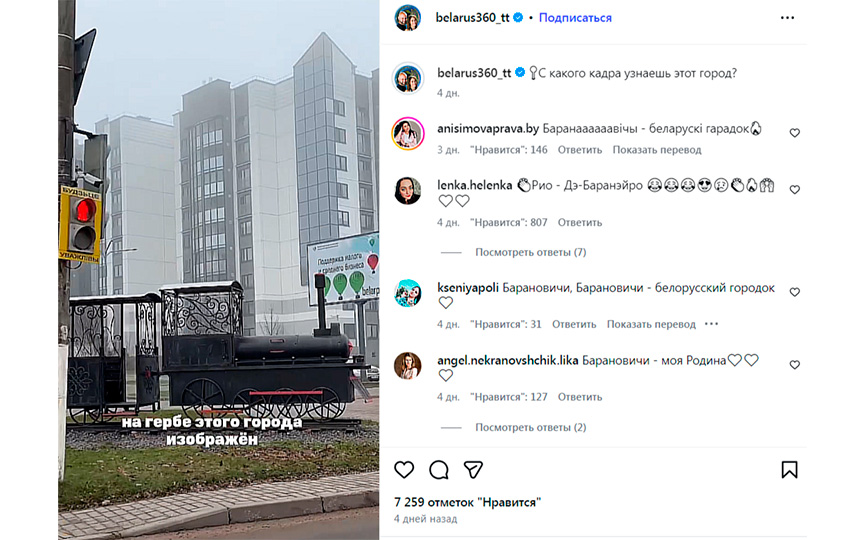The height and width of the screenshot is (540, 865).
Task: Save post with bookmark icon
Action: click(x=789, y=469)
